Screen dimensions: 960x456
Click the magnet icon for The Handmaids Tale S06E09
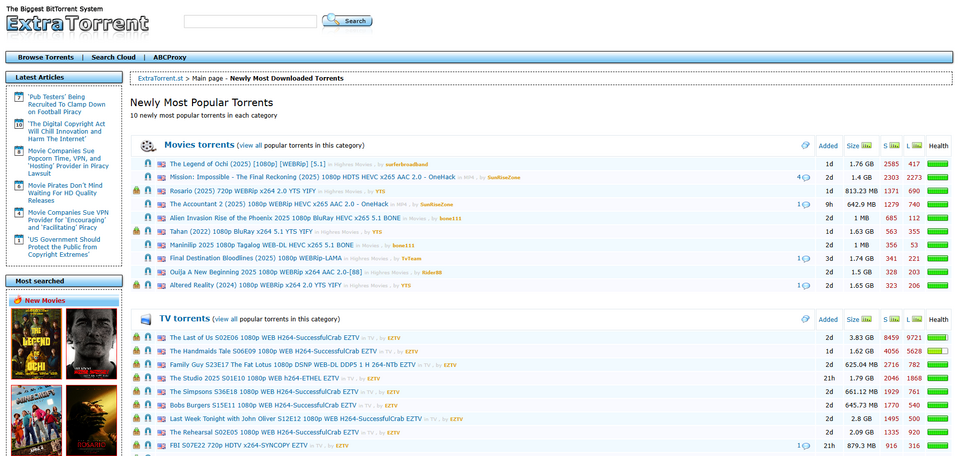pyautogui.click(x=148, y=351)
